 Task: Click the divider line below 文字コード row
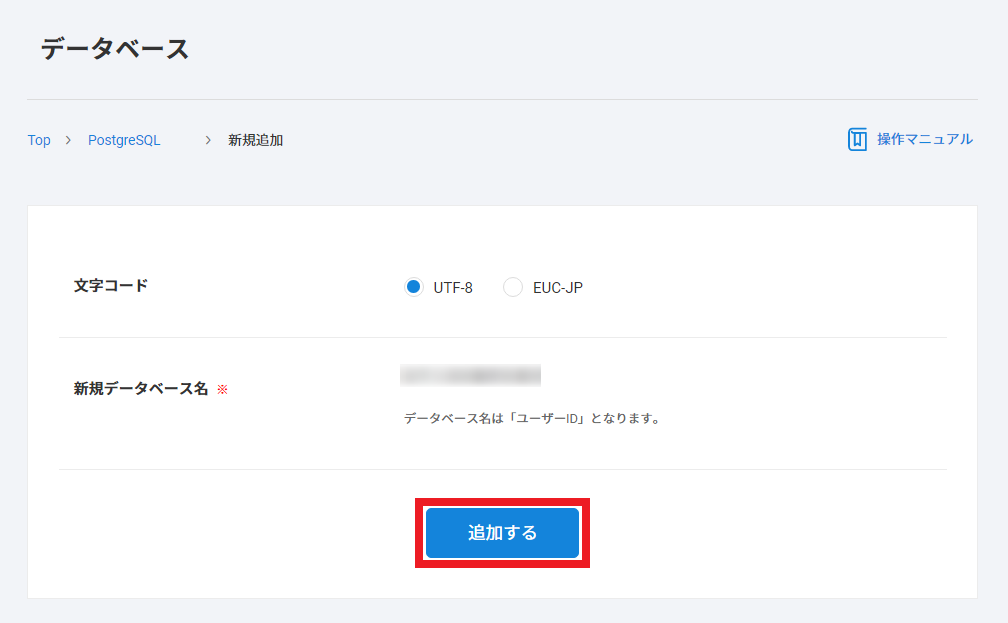pyautogui.click(x=502, y=337)
